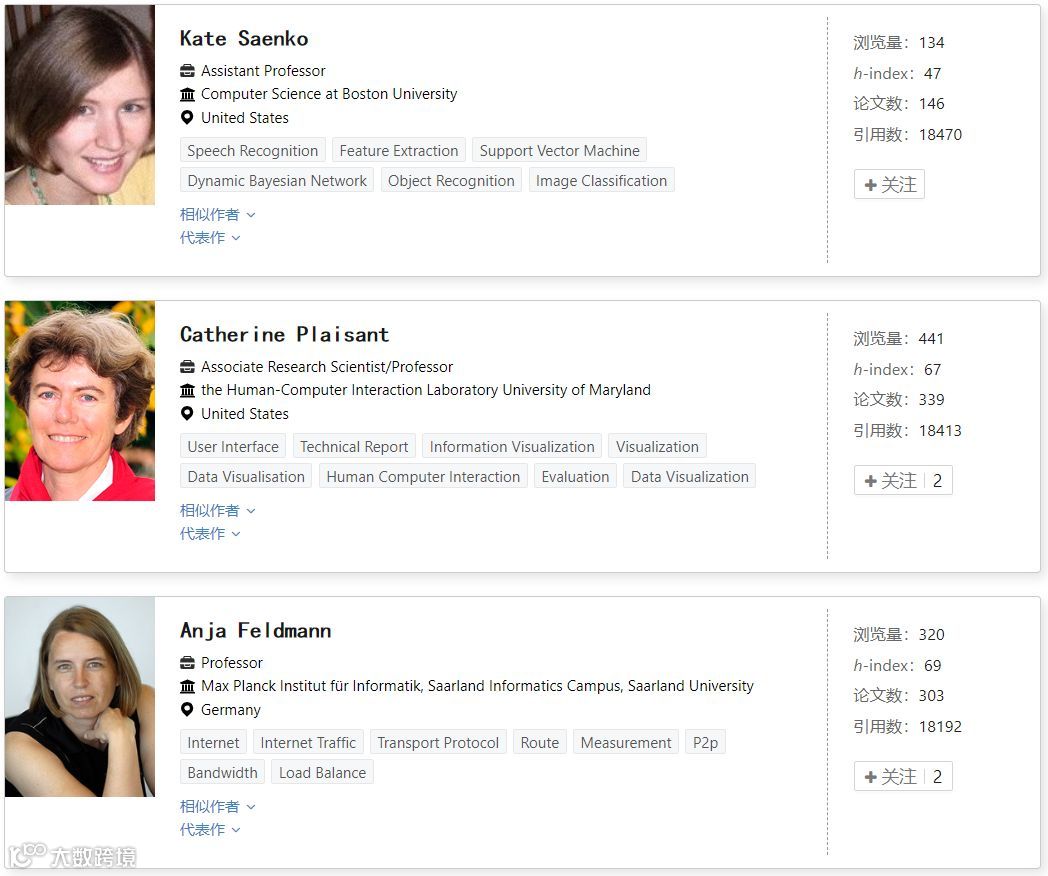This screenshot has height=876, width=1048.
Task: Click location pin under University of Maryland
Action: click(187, 413)
